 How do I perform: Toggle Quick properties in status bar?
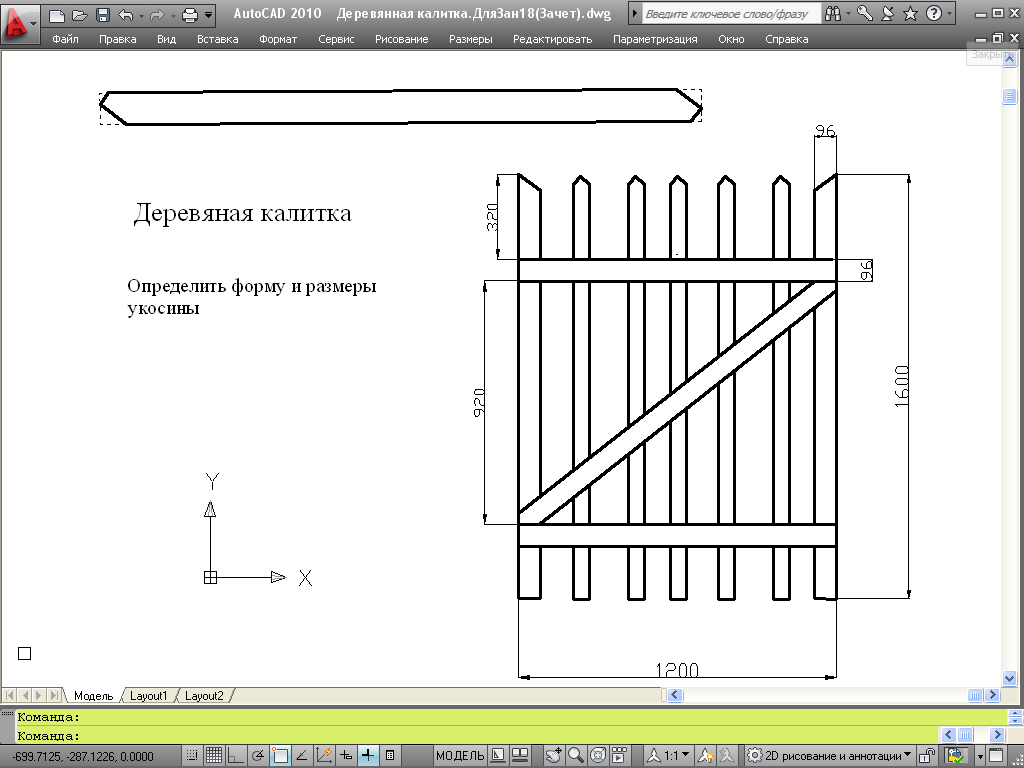(390, 756)
